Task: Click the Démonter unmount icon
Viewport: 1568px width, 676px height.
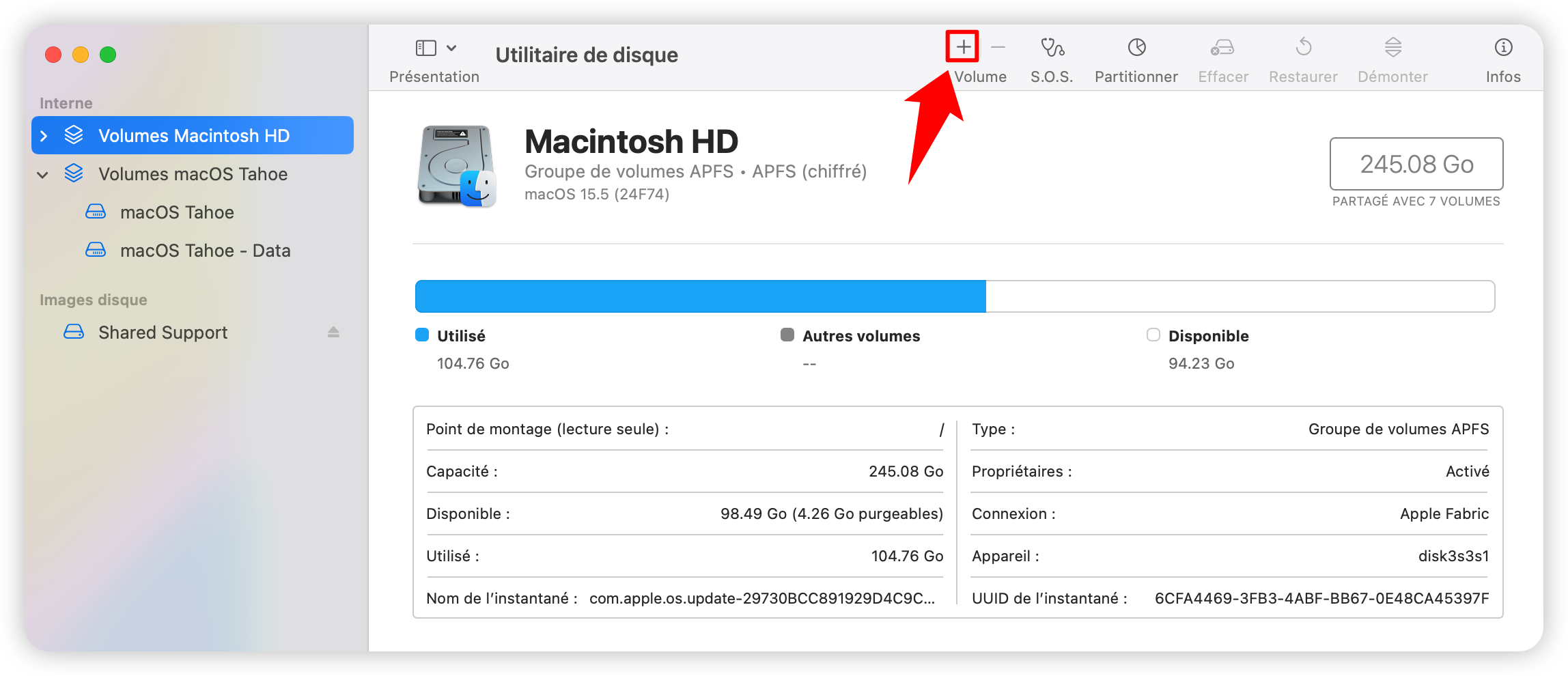Action: click(1393, 47)
